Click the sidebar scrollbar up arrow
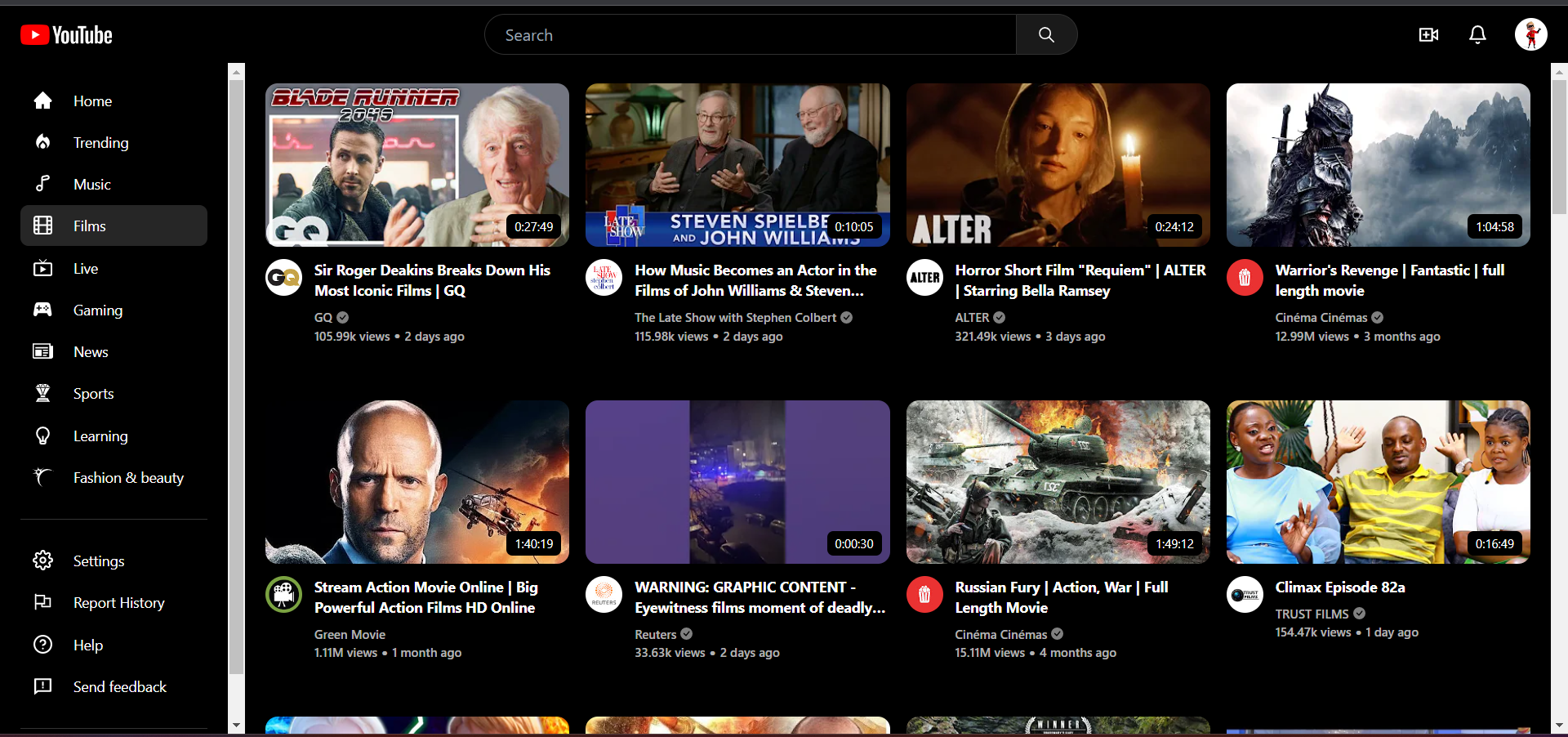This screenshot has width=1568, height=737. point(236,71)
